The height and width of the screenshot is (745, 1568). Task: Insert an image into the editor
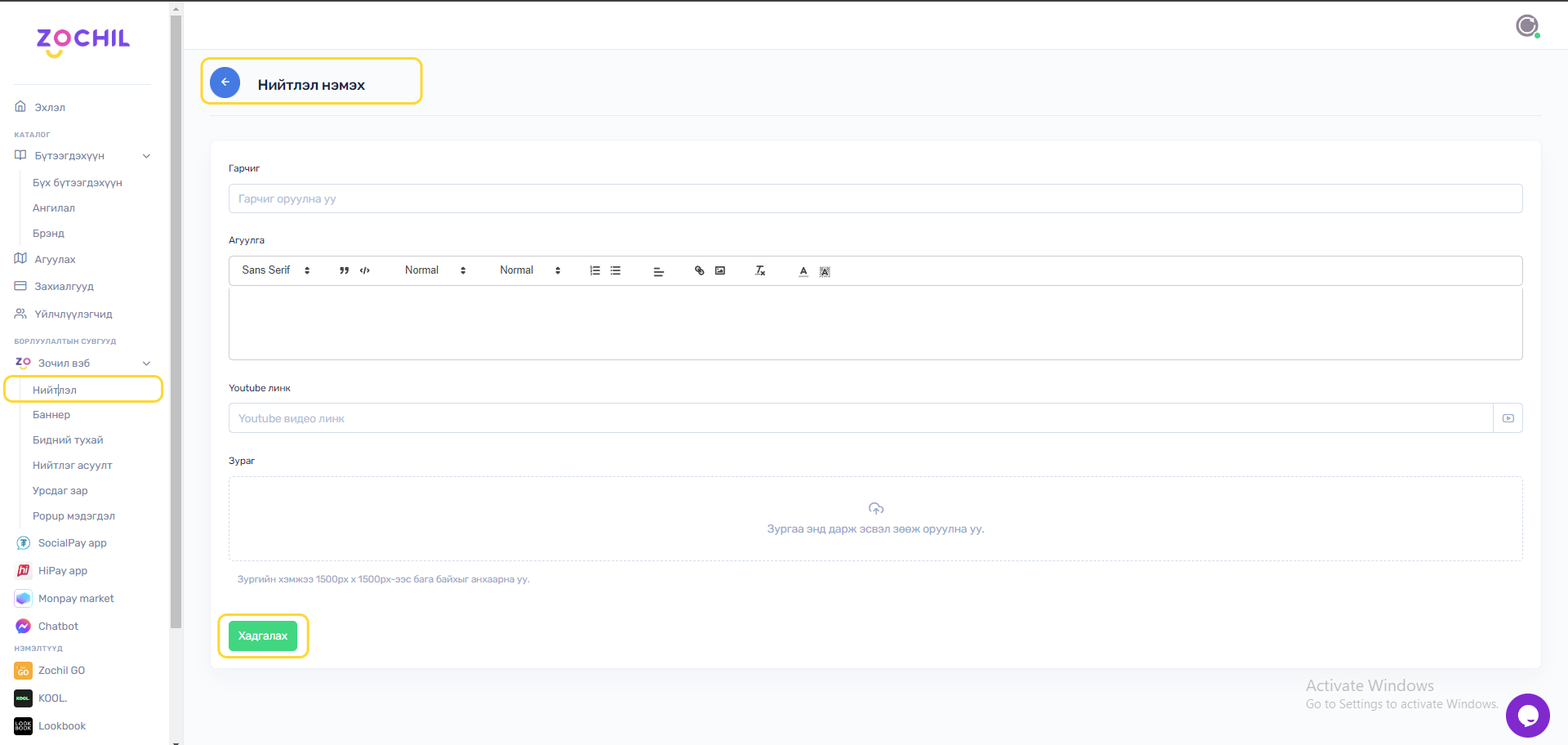pyautogui.click(x=720, y=271)
